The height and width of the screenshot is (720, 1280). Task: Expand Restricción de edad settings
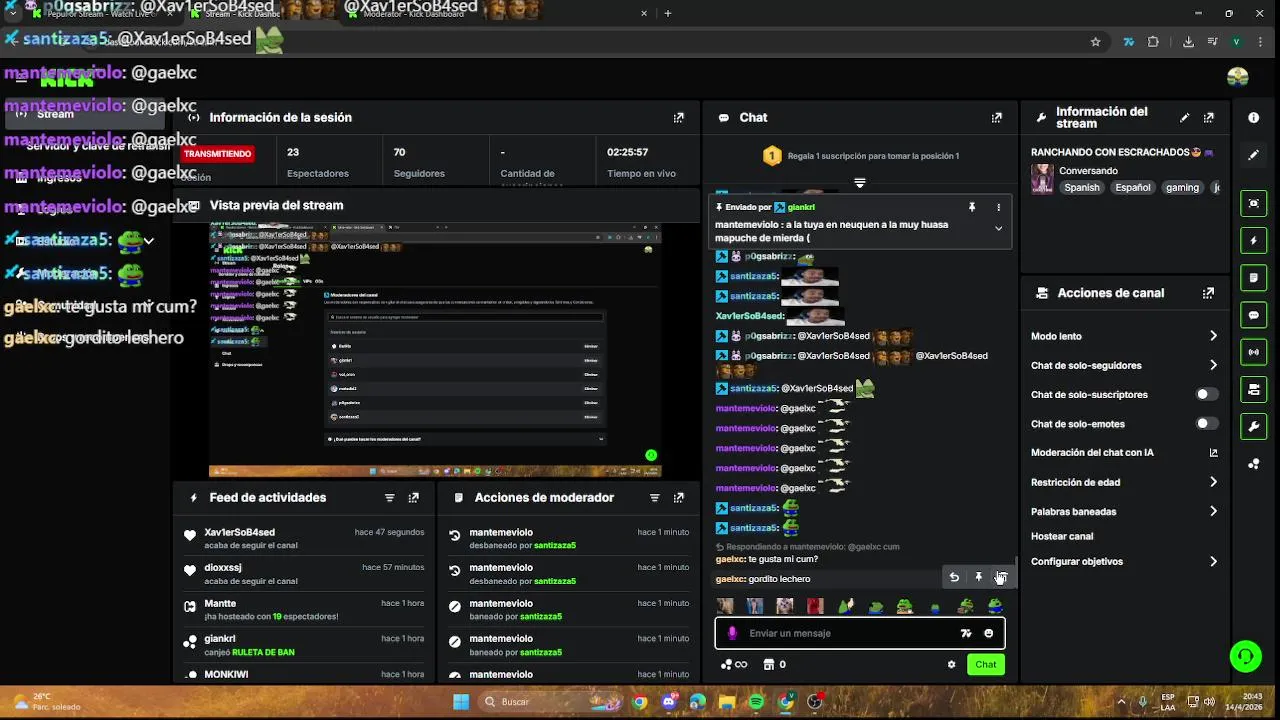point(1124,482)
